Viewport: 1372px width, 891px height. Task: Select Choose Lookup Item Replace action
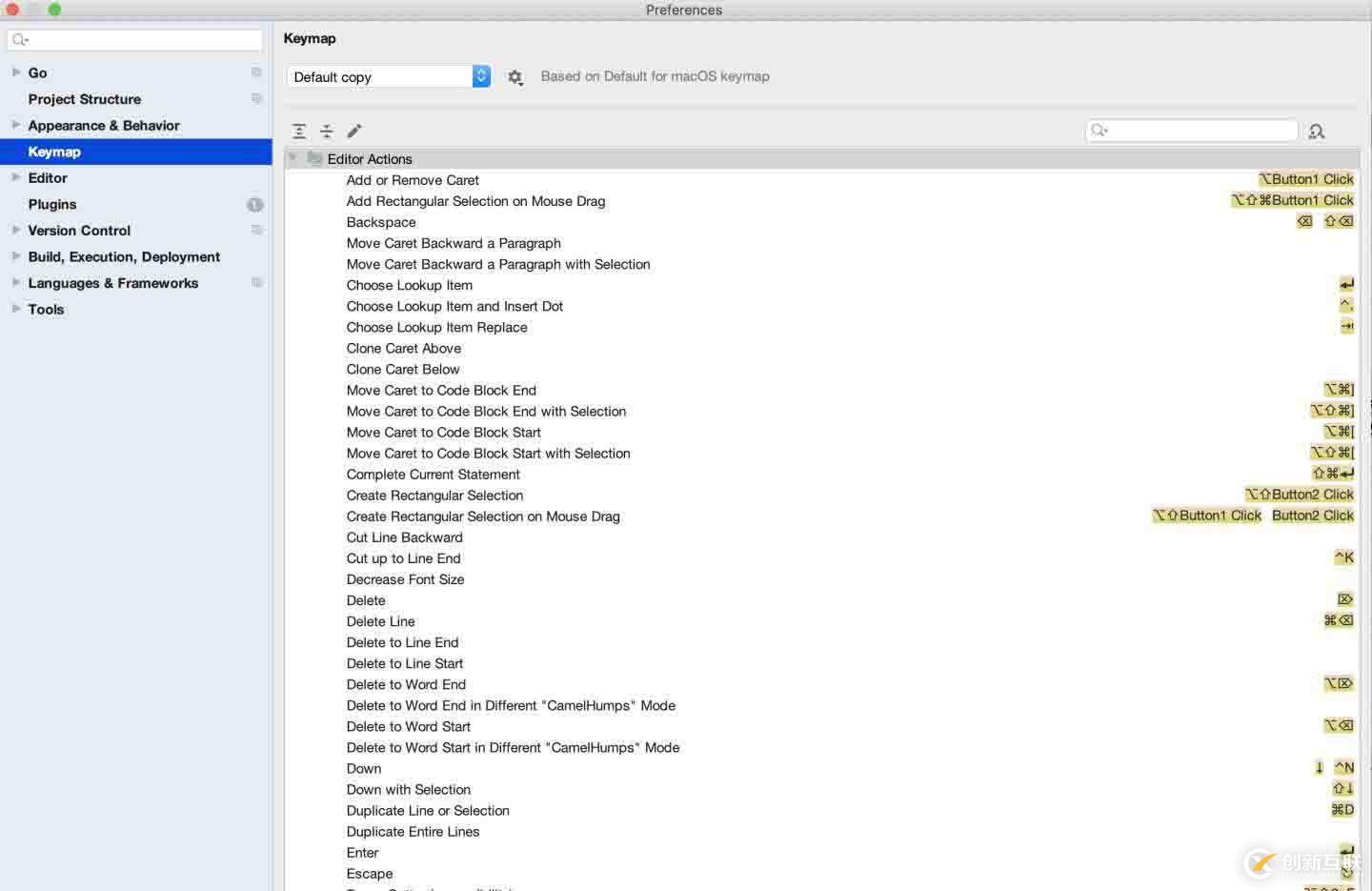pyautogui.click(x=436, y=327)
